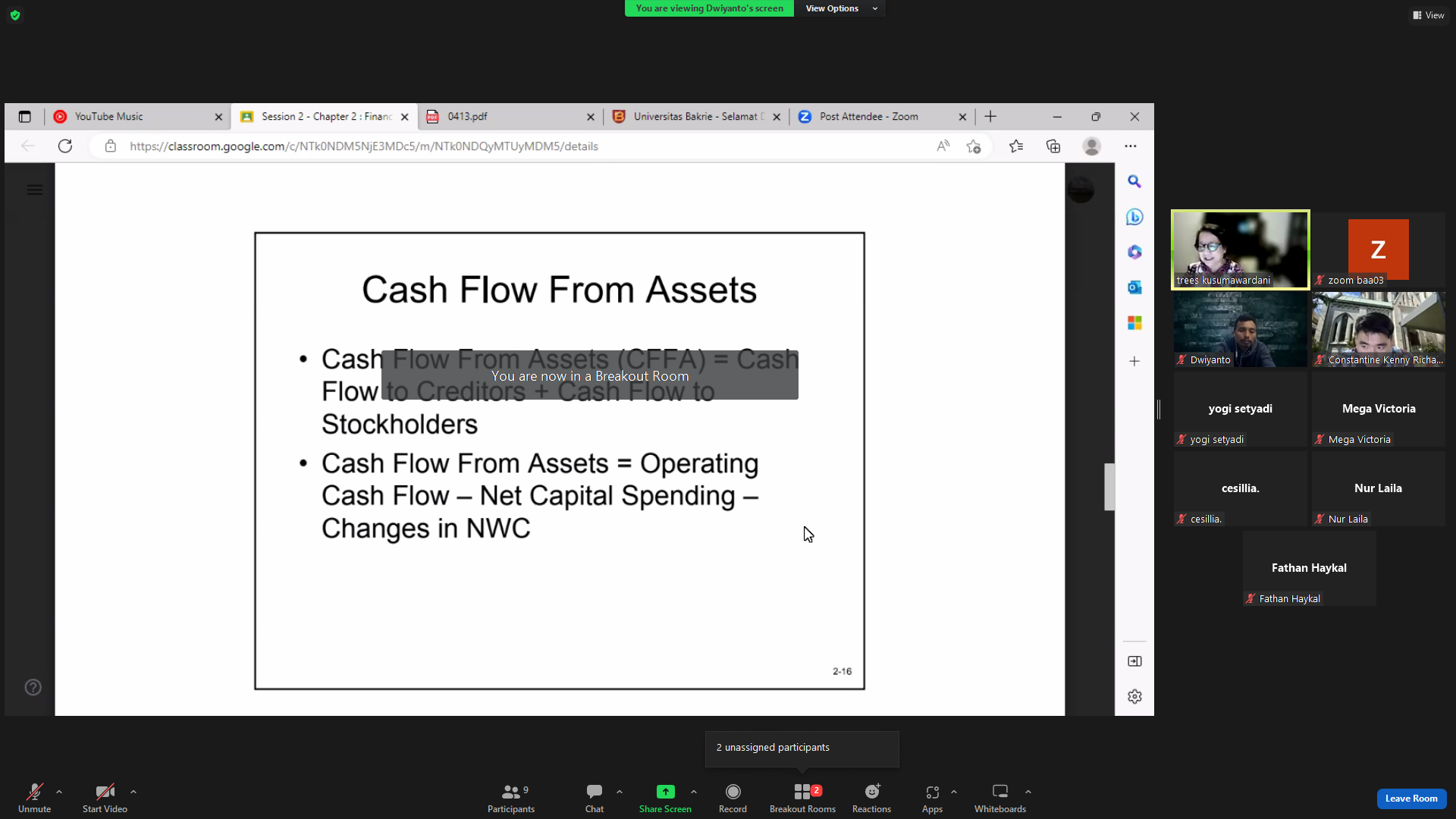Add a sidebar app with plus icon

1134,361
